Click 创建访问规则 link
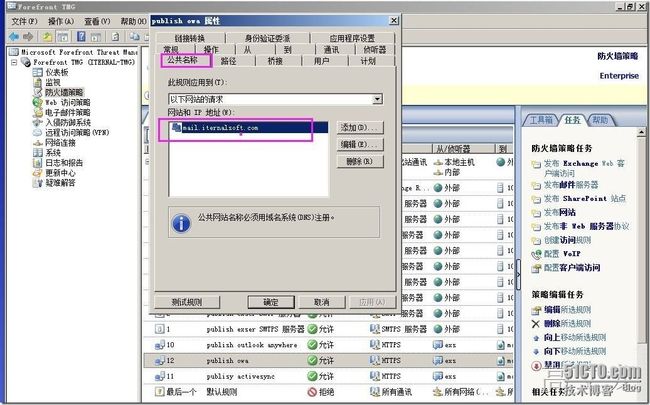This screenshot has width=650, height=405. 567,240
